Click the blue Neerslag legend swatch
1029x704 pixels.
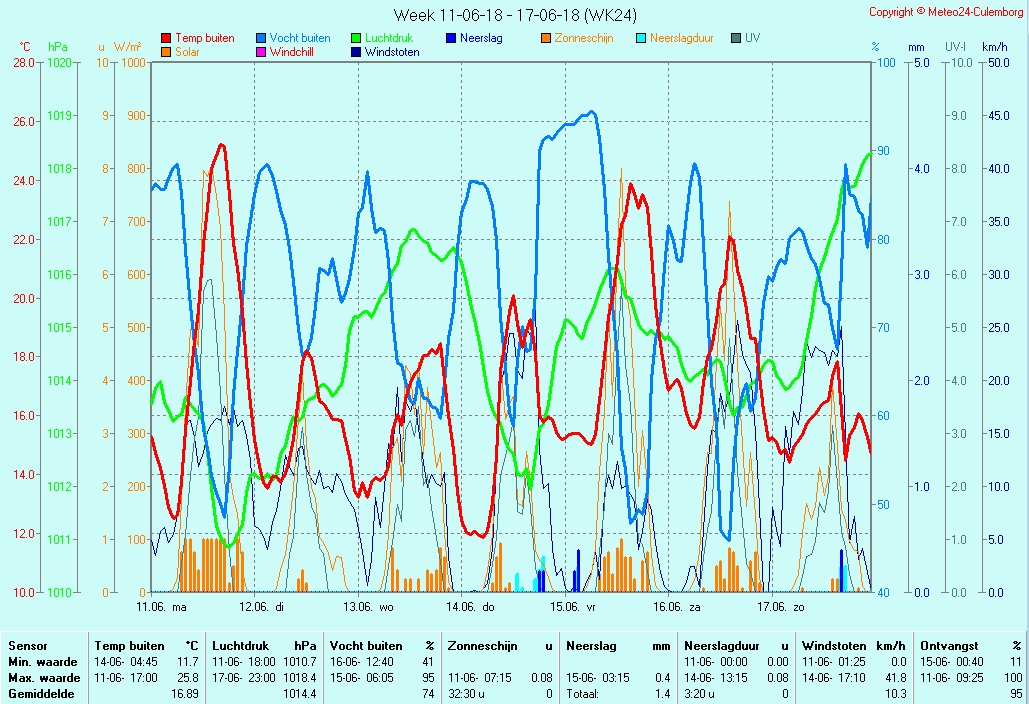tap(451, 39)
